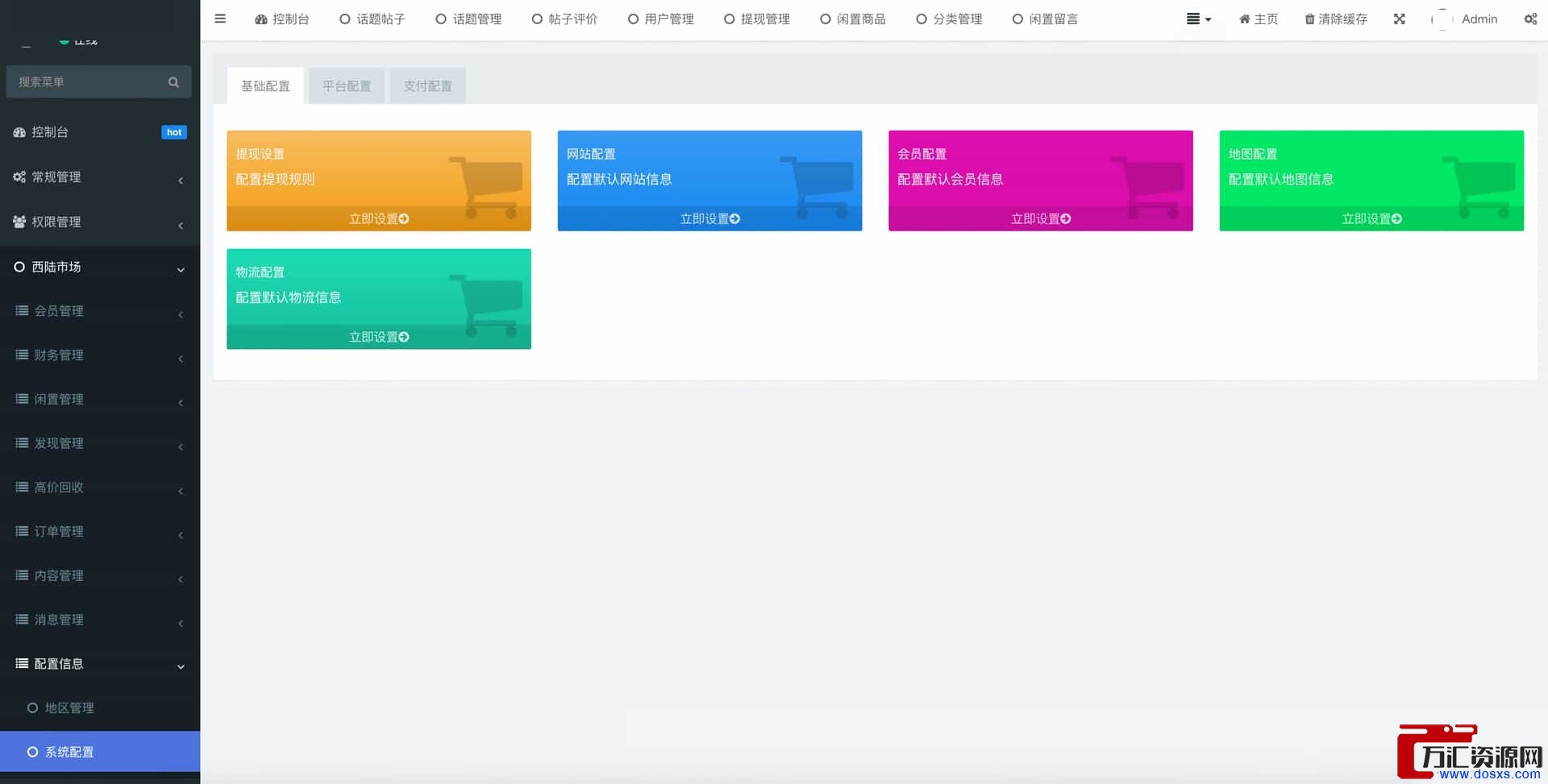1548x784 pixels.
Task: Open the settings gears icon at top right
Action: pos(1530,19)
